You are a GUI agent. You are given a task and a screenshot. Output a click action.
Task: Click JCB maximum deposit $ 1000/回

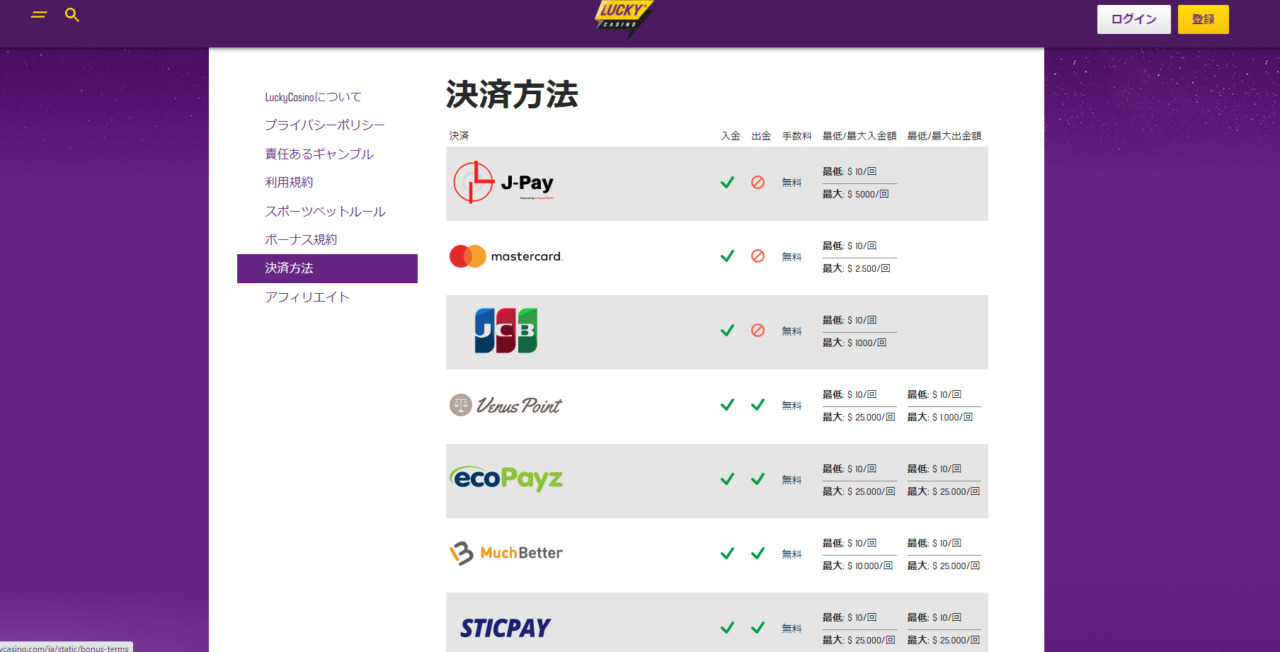tap(855, 342)
